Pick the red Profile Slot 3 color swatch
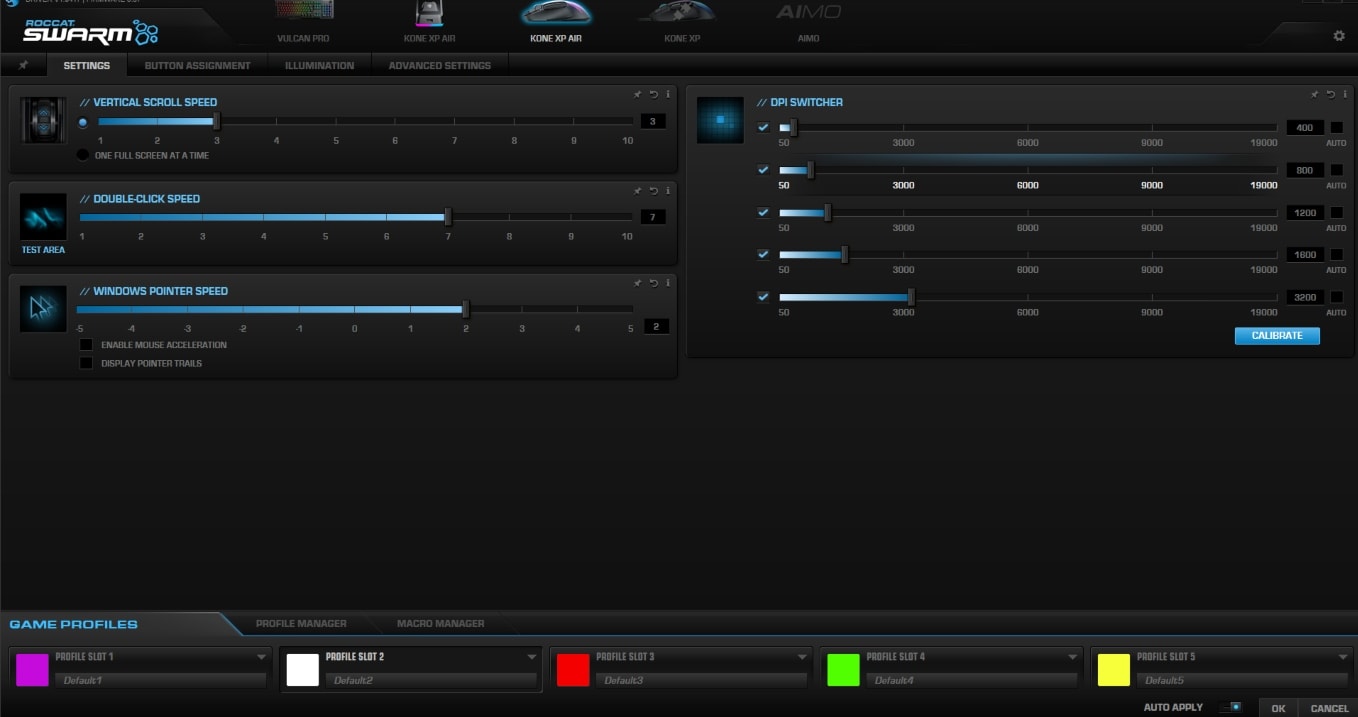 pos(573,670)
